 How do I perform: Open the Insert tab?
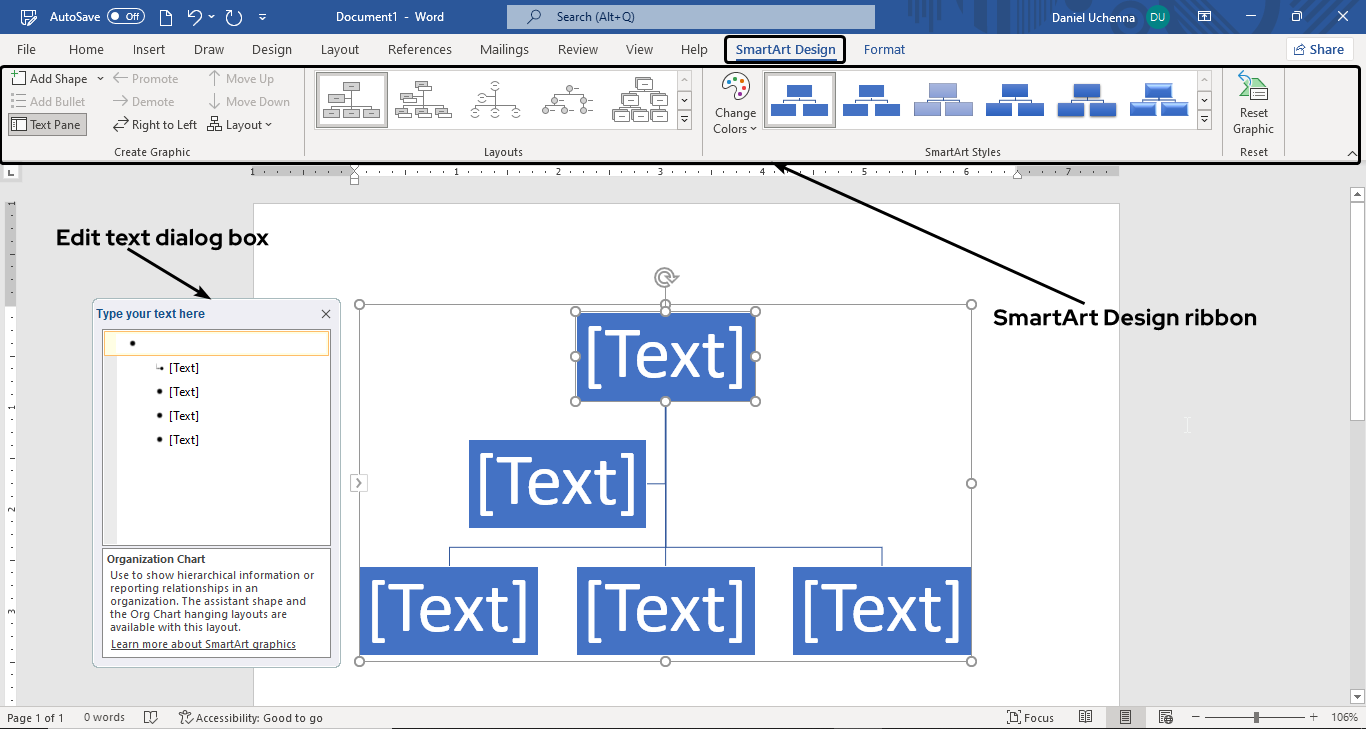point(149,49)
